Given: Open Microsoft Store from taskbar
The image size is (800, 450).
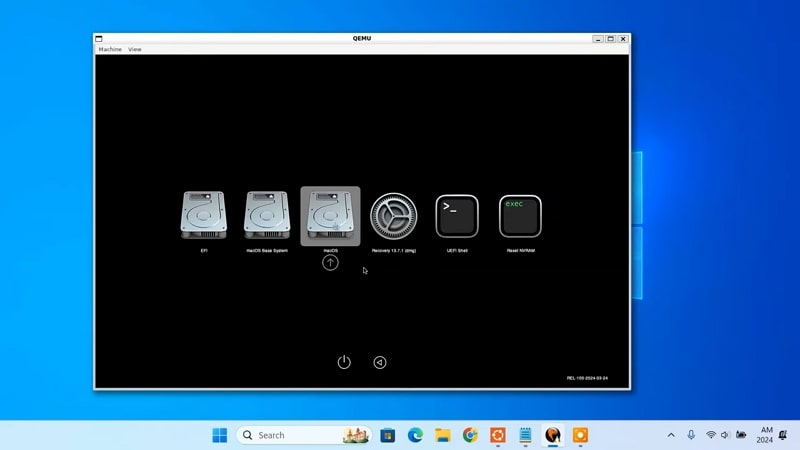Looking at the screenshot, I should [x=388, y=435].
